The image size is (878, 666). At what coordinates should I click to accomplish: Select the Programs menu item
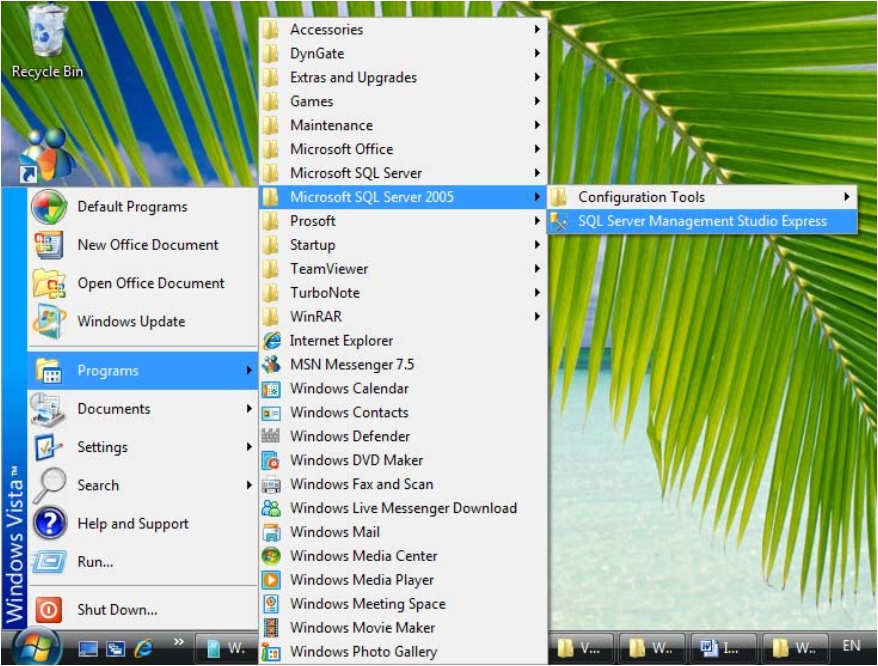142,371
